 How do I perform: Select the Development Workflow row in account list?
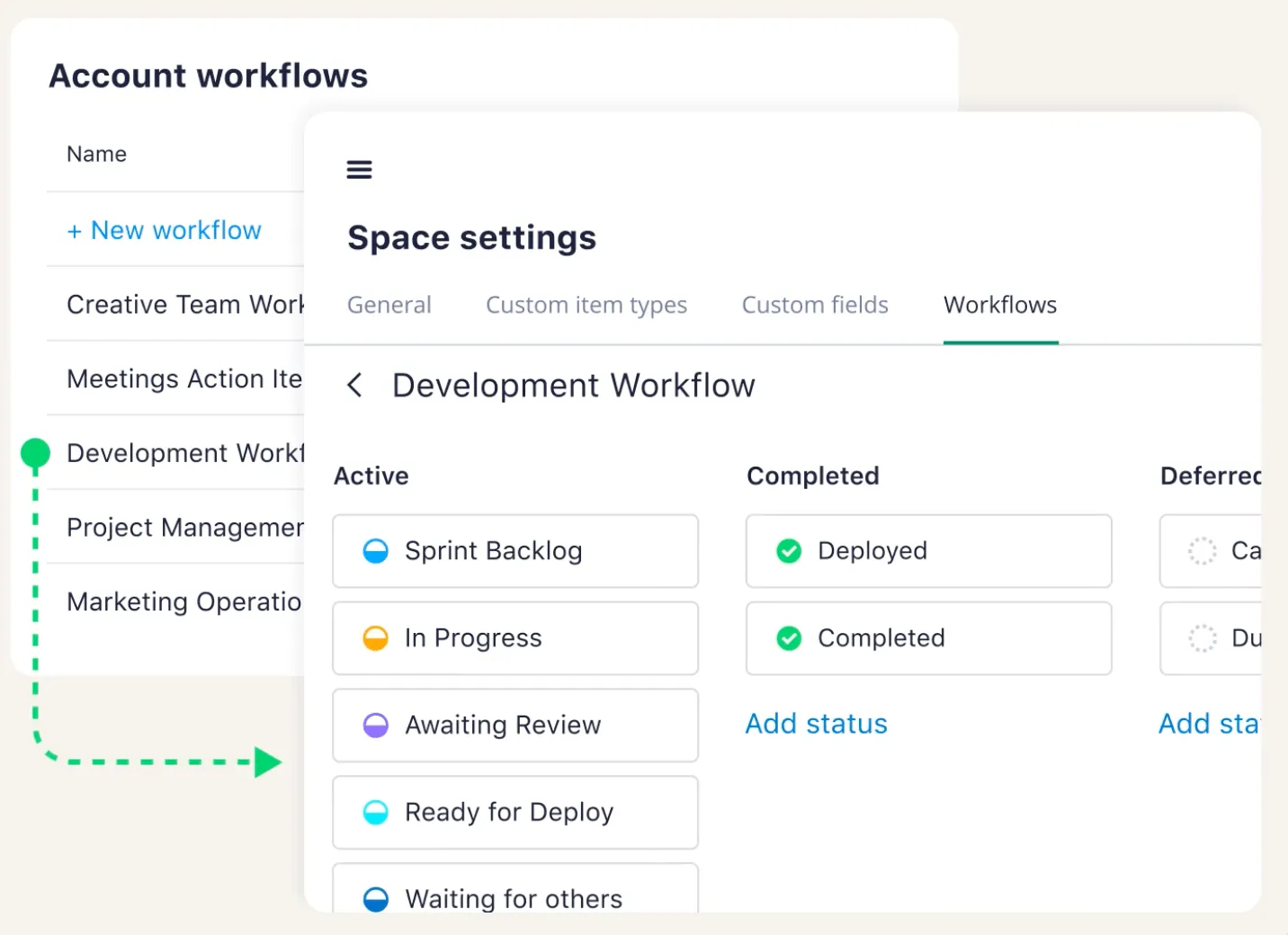175,452
